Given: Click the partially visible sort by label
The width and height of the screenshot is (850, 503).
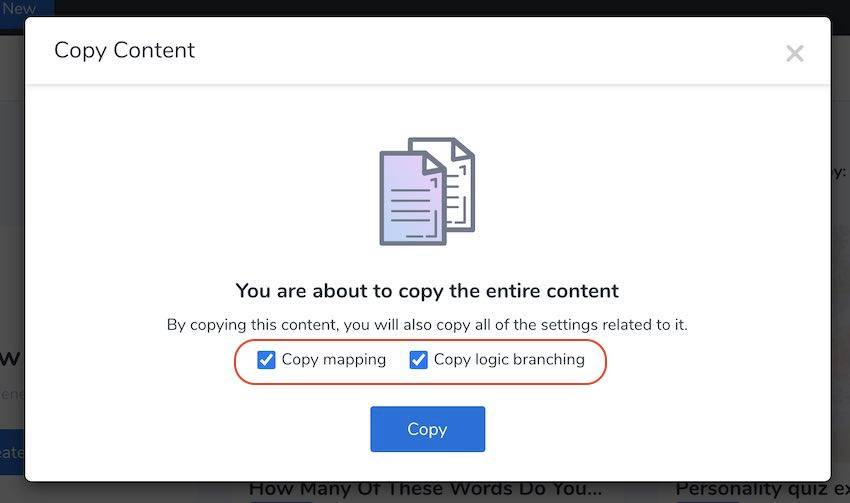Looking at the screenshot, I should 838,172.
